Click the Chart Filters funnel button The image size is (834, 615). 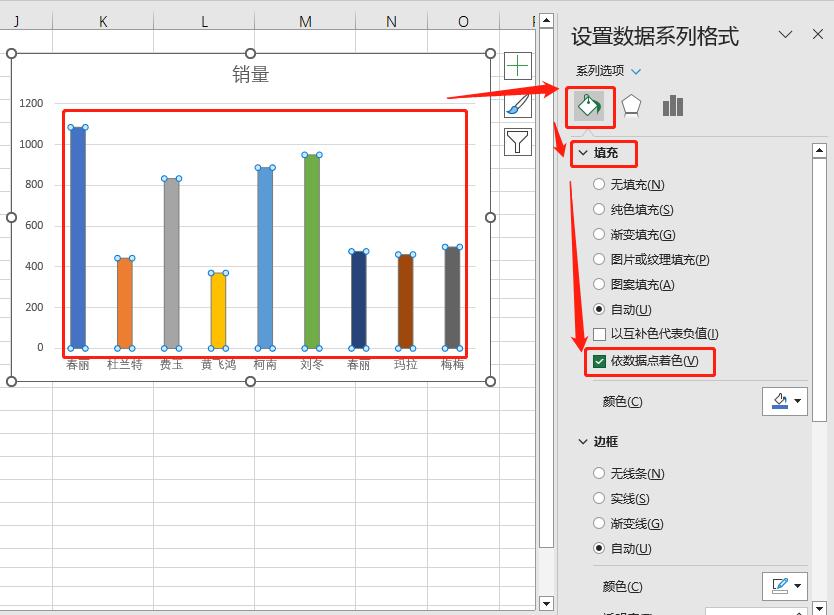coord(518,142)
